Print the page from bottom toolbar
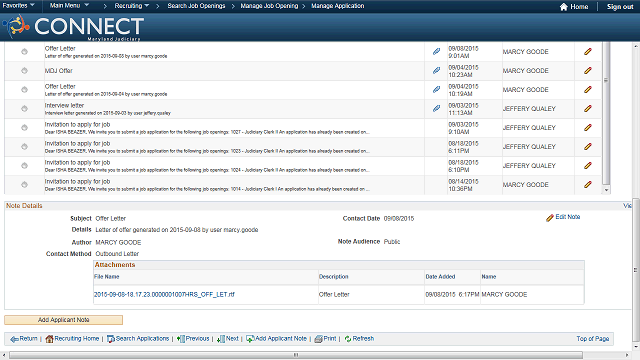The width and height of the screenshot is (640, 360). pyautogui.click(x=330, y=338)
